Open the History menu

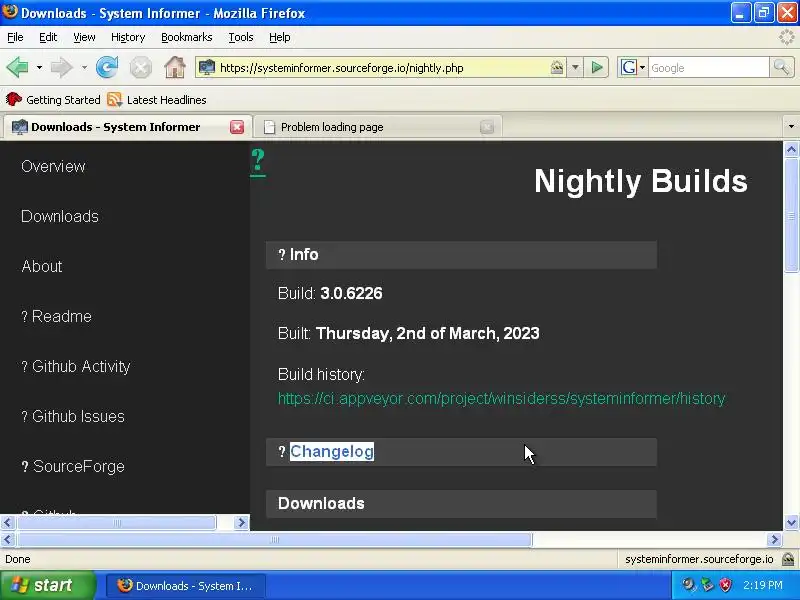point(128,37)
